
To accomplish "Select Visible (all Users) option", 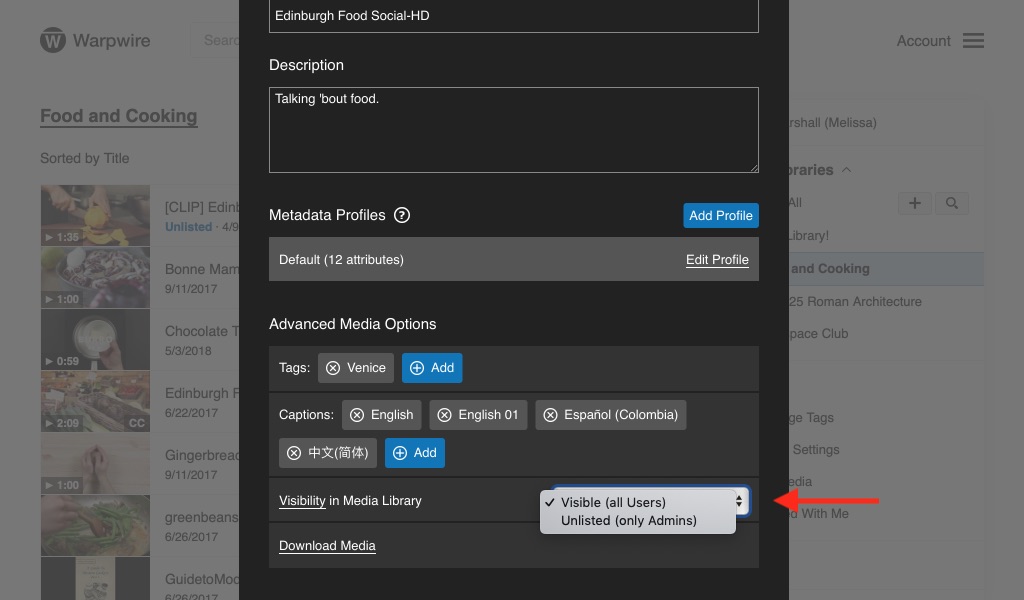I will [x=637, y=502].
